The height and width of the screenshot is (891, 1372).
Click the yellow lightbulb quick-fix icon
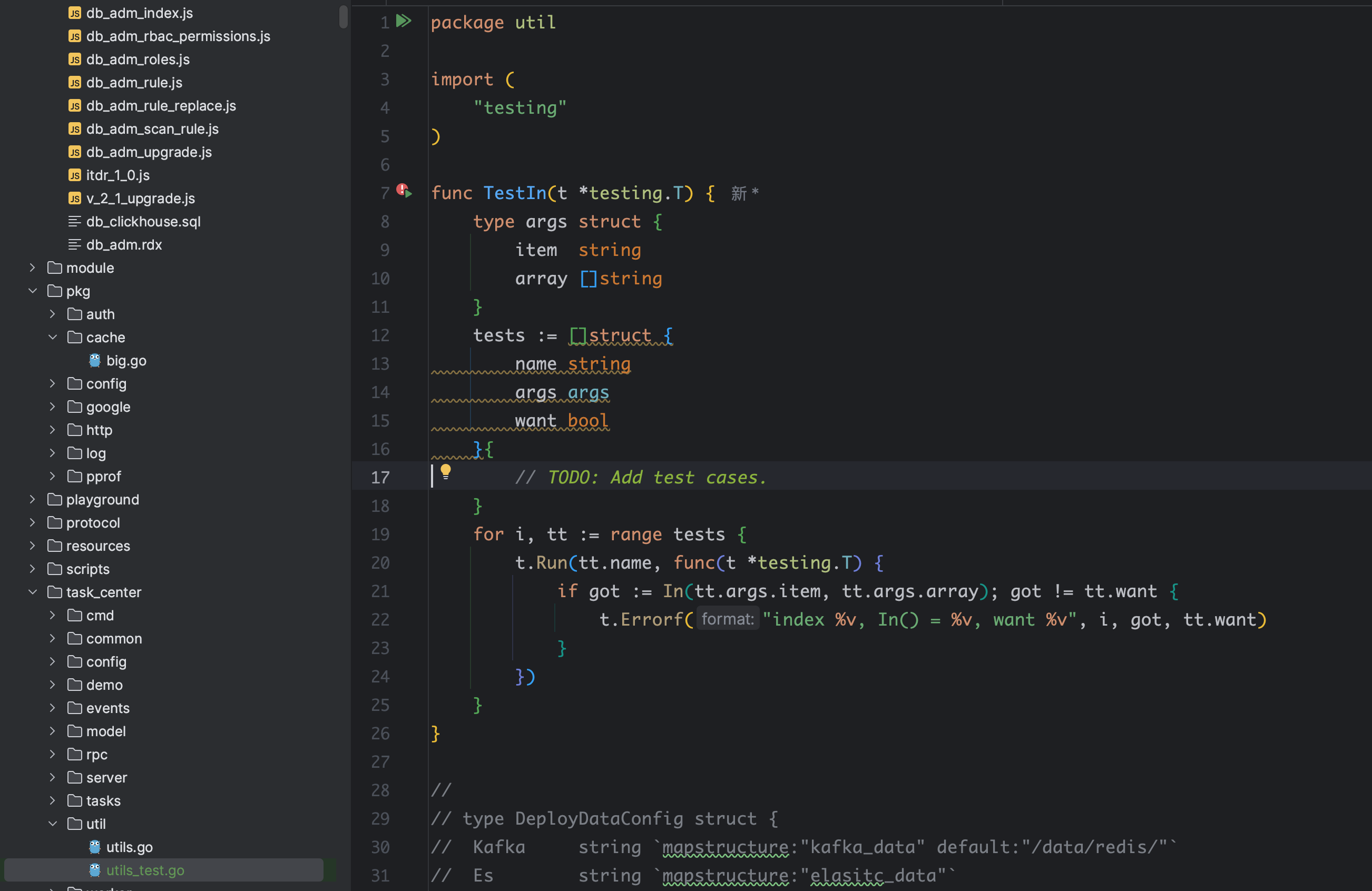tap(446, 472)
